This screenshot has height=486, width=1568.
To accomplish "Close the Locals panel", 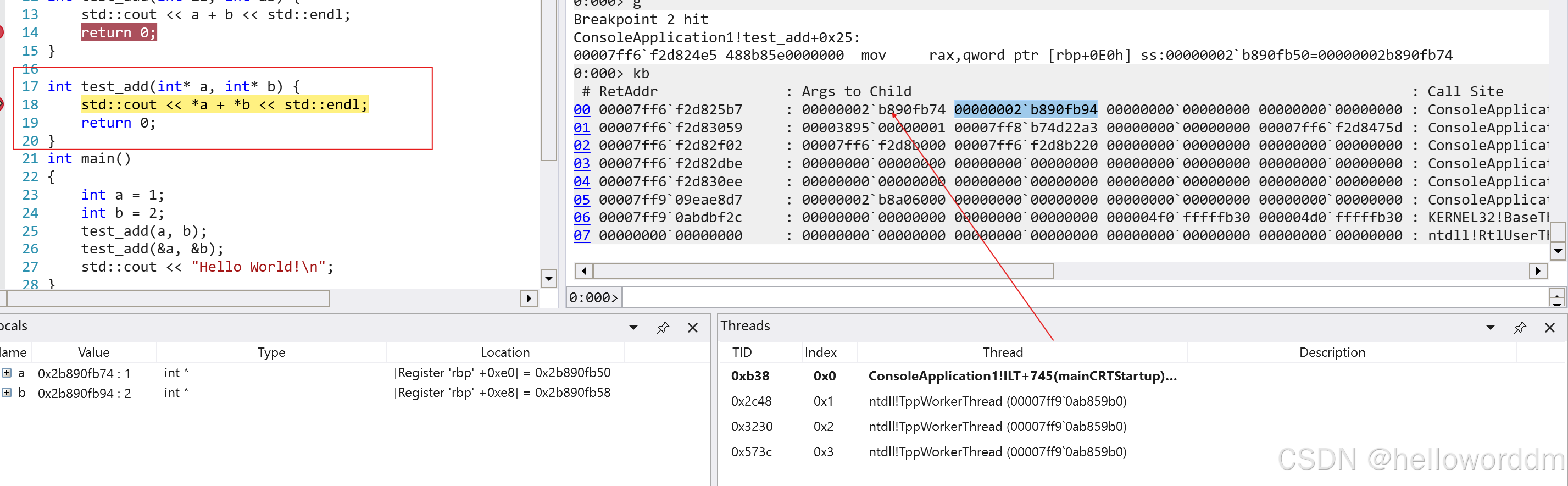I will (x=693, y=328).
